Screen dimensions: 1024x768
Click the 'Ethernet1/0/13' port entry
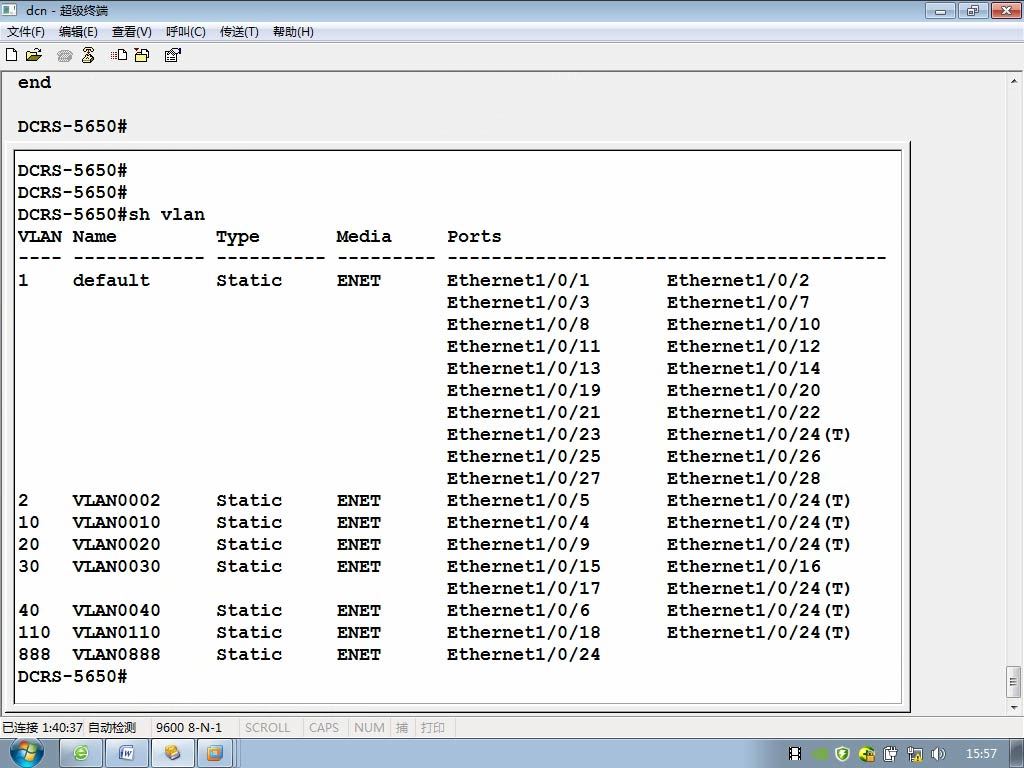click(523, 368)
